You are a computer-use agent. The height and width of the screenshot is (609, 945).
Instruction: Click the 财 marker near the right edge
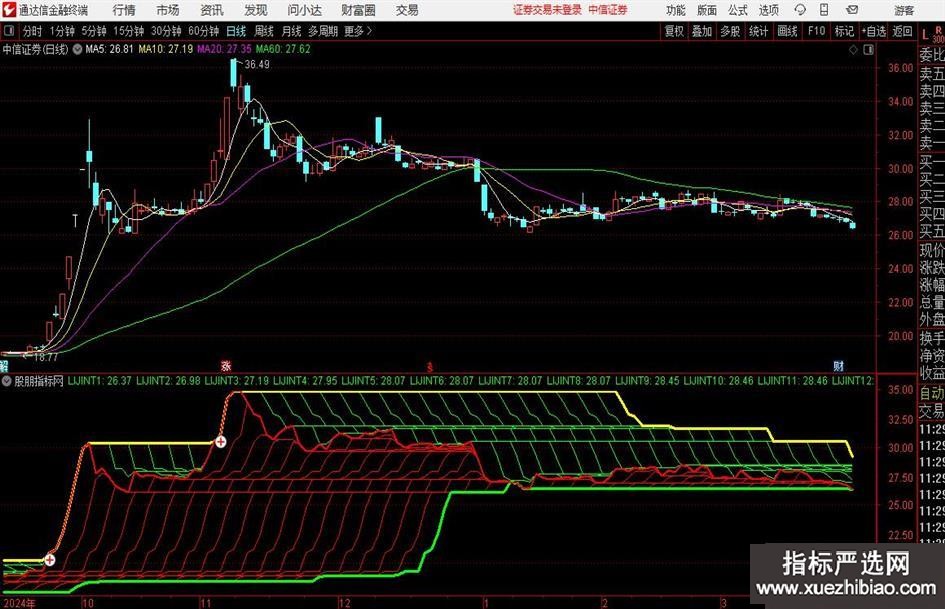point(838,365)
